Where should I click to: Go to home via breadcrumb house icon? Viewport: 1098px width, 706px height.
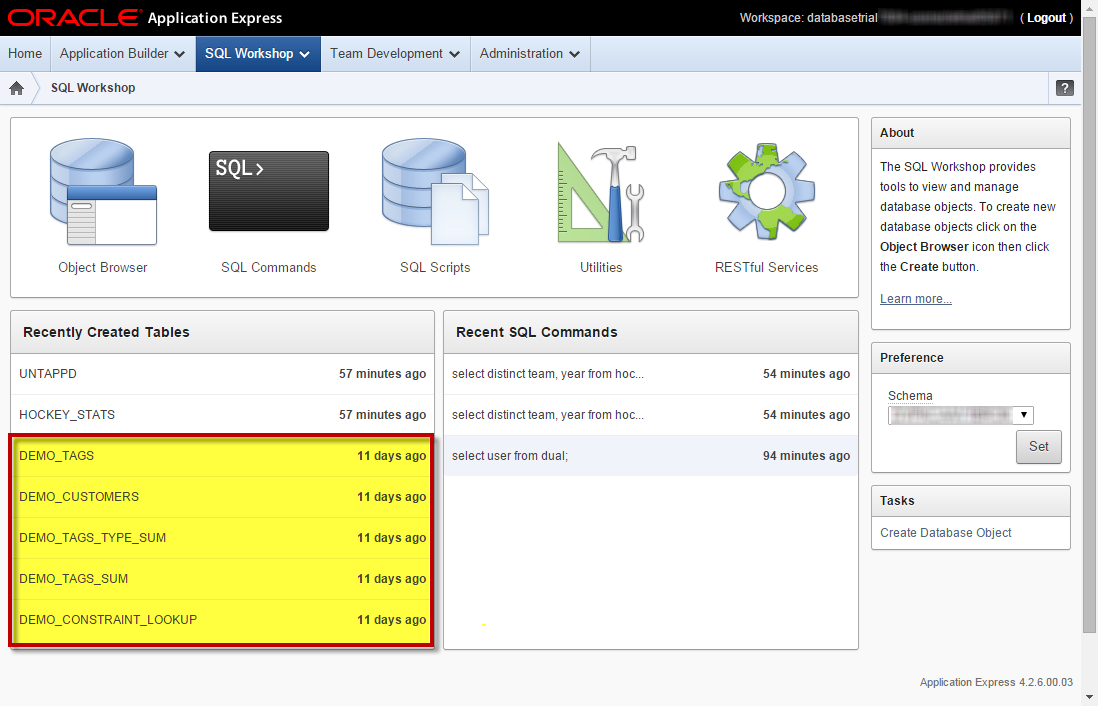point(16,88)
